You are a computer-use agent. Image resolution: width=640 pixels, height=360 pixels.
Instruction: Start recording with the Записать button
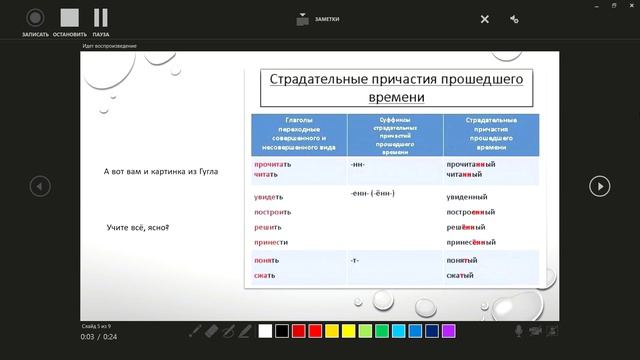35,23
